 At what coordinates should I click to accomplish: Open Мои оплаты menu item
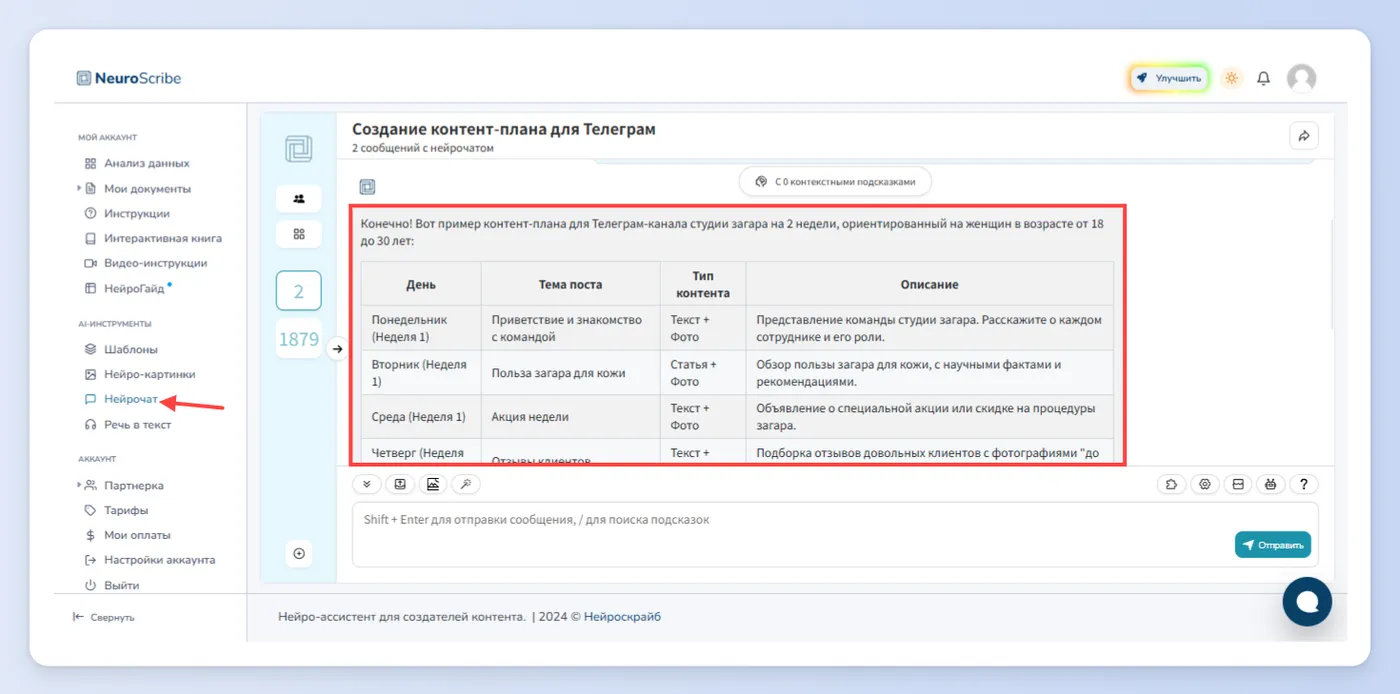137,535
